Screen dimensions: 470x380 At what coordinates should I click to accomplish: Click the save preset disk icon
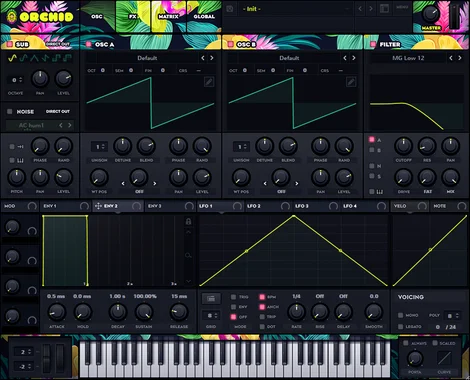(x=230, y=9)
